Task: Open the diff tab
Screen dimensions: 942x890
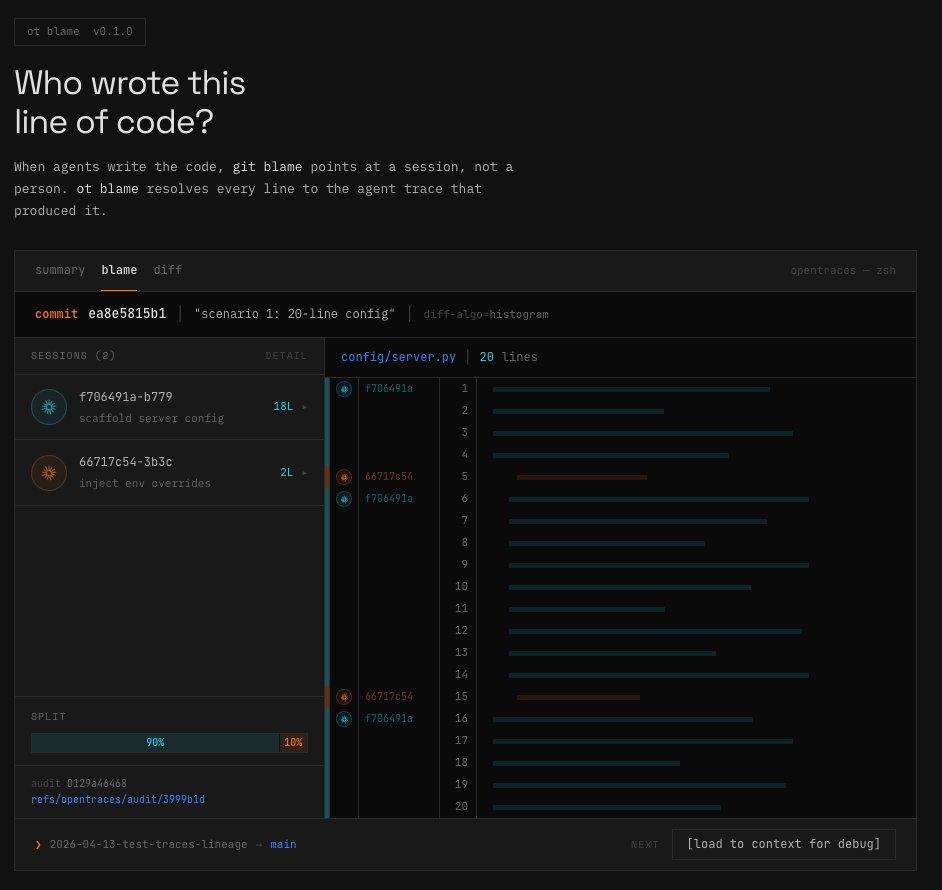Action: 168,270
